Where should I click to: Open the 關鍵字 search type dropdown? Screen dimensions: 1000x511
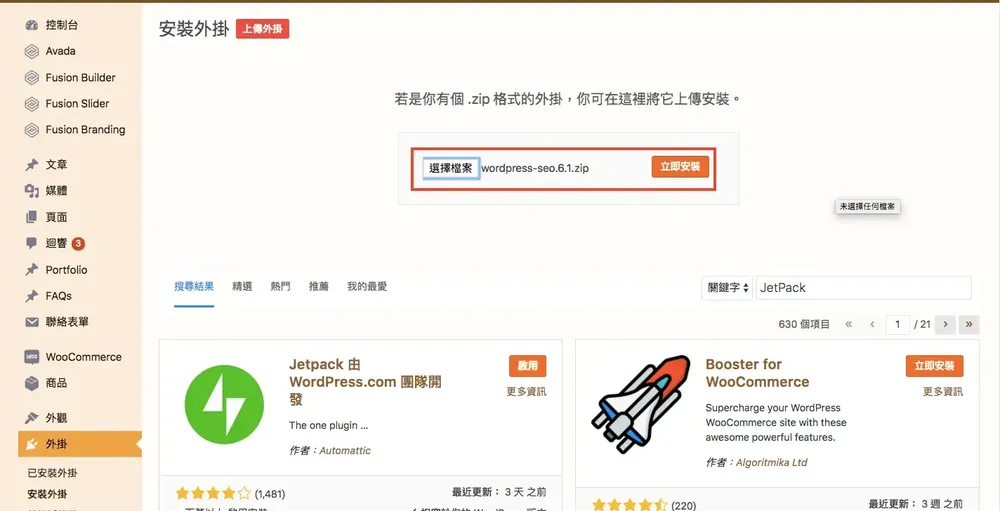point(727,288)
